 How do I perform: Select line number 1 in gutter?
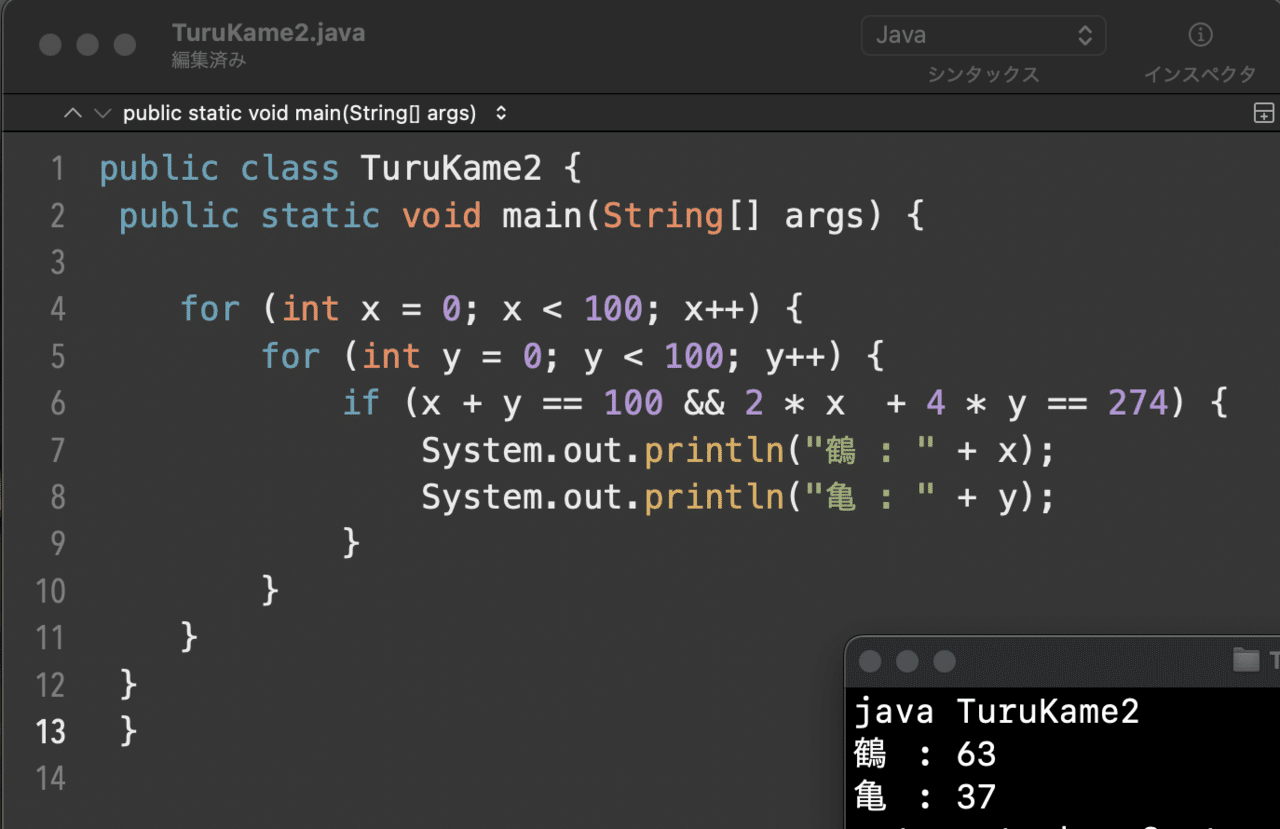[x=57, y=168]
